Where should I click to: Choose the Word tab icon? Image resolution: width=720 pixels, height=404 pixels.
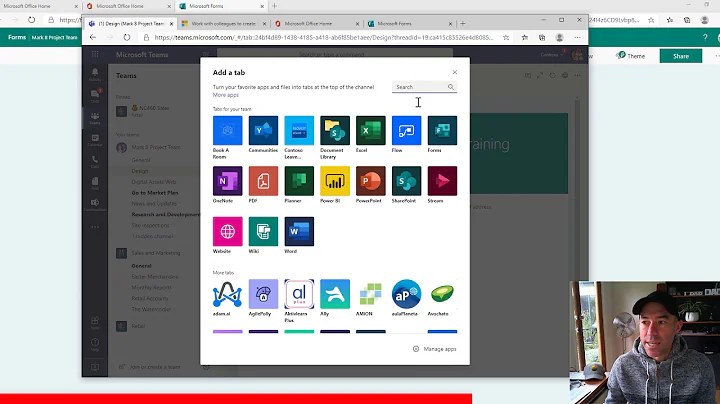point(299,231)
